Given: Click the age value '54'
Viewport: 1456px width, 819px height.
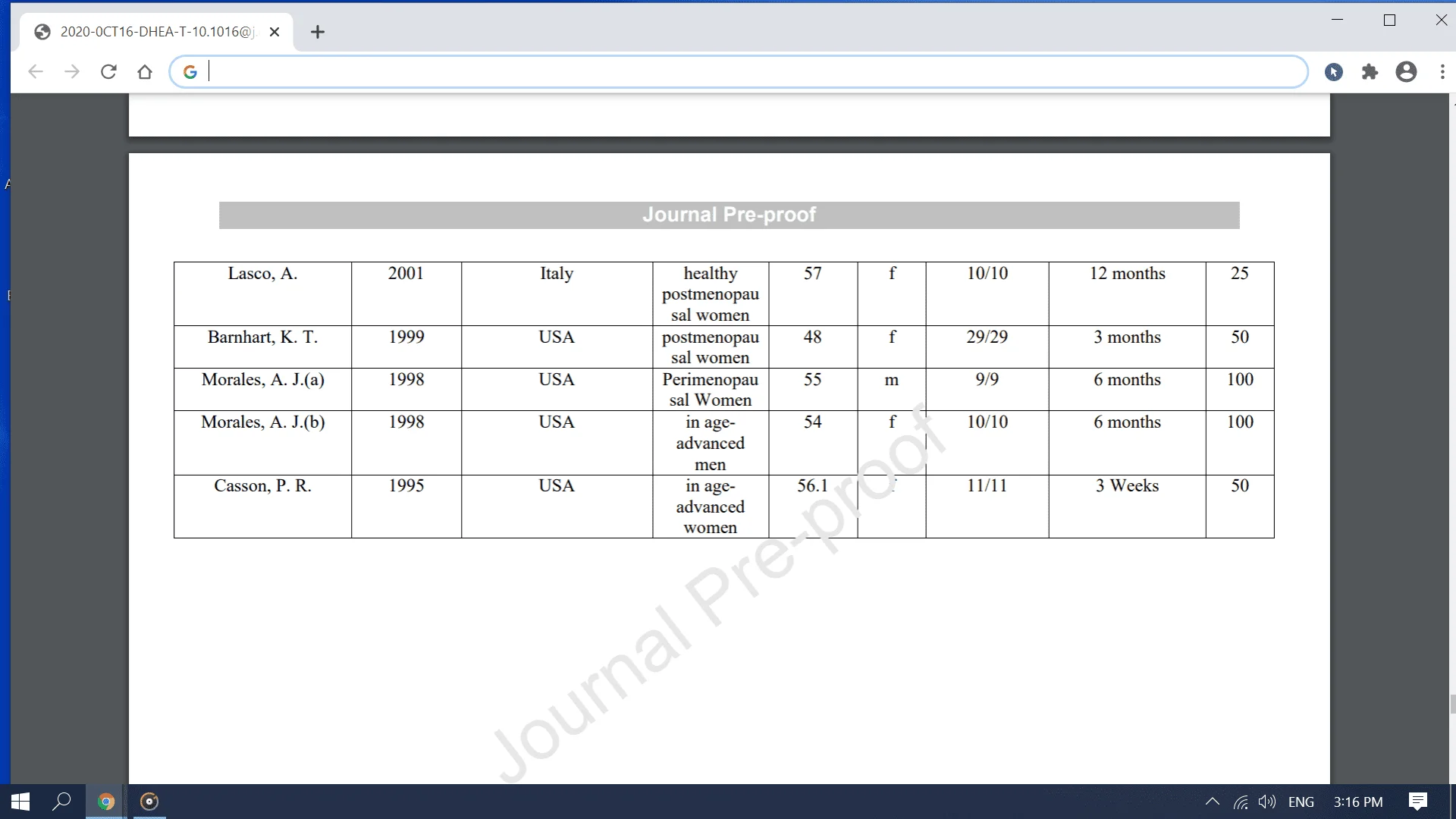Looking at the screenshot, I should (813, 422).
